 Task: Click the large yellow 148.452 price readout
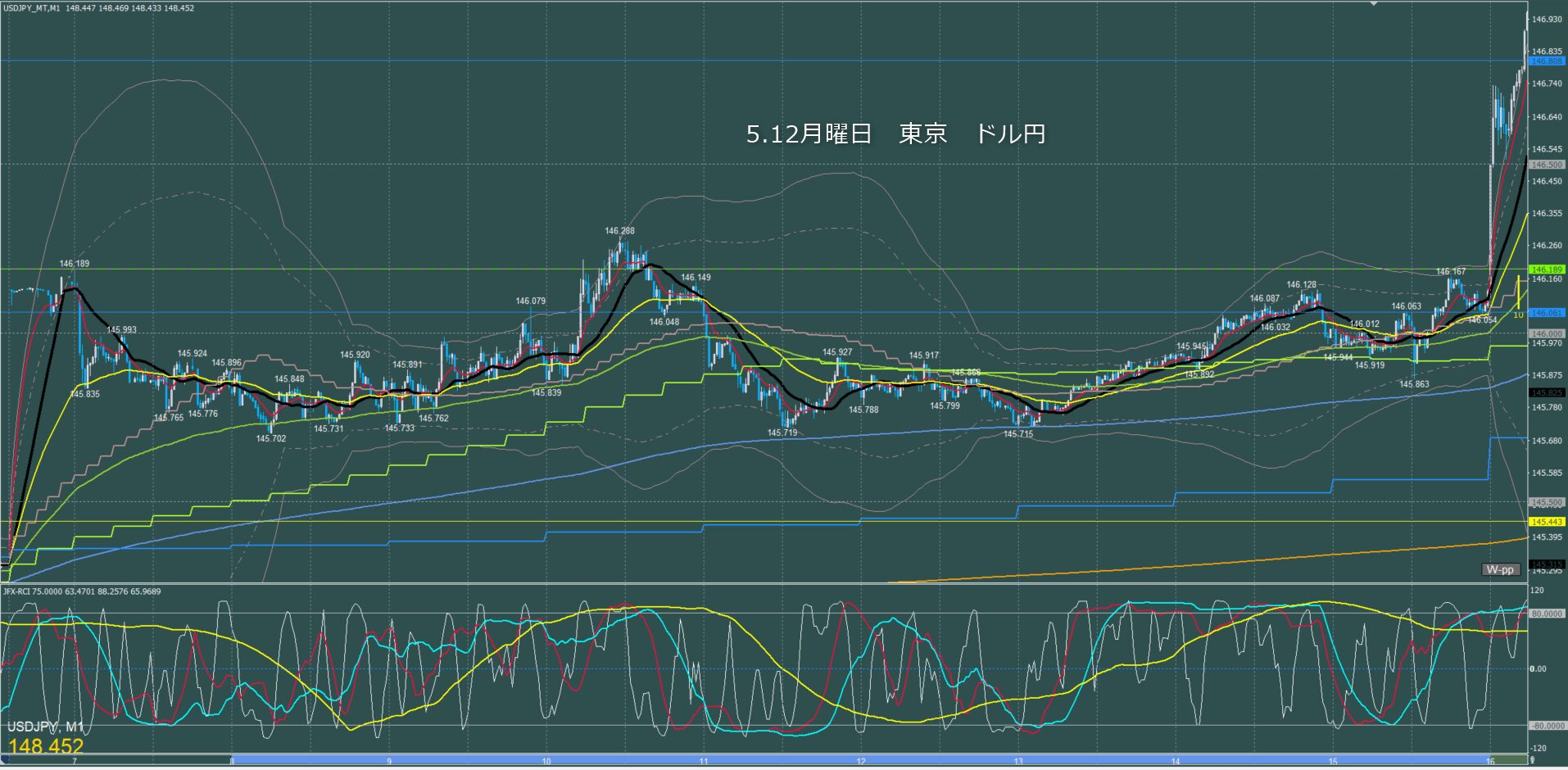click(46, 746)
